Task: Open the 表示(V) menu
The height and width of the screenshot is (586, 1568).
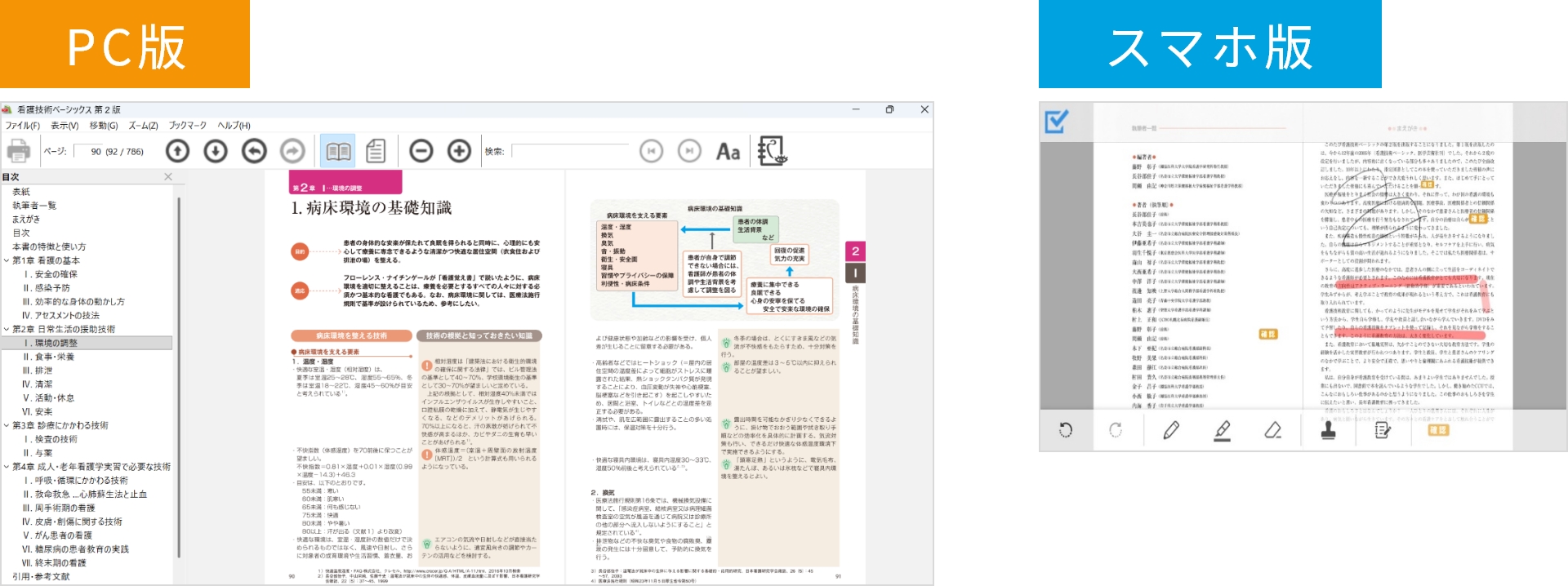Action: pos(65,126)
